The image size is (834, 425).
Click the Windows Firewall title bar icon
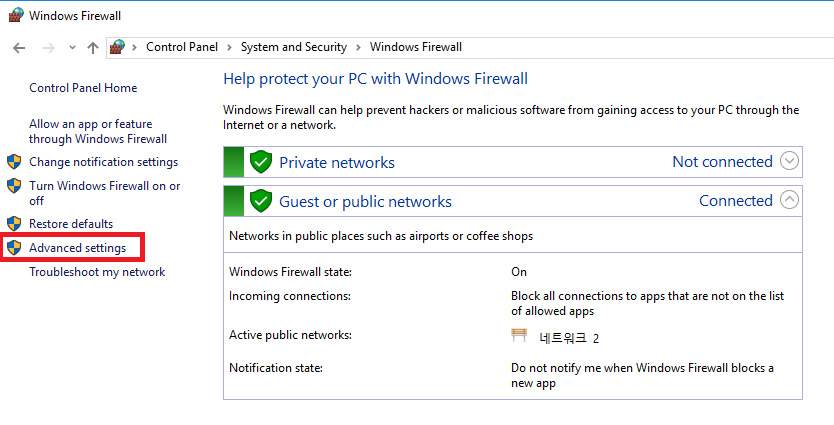16,15
